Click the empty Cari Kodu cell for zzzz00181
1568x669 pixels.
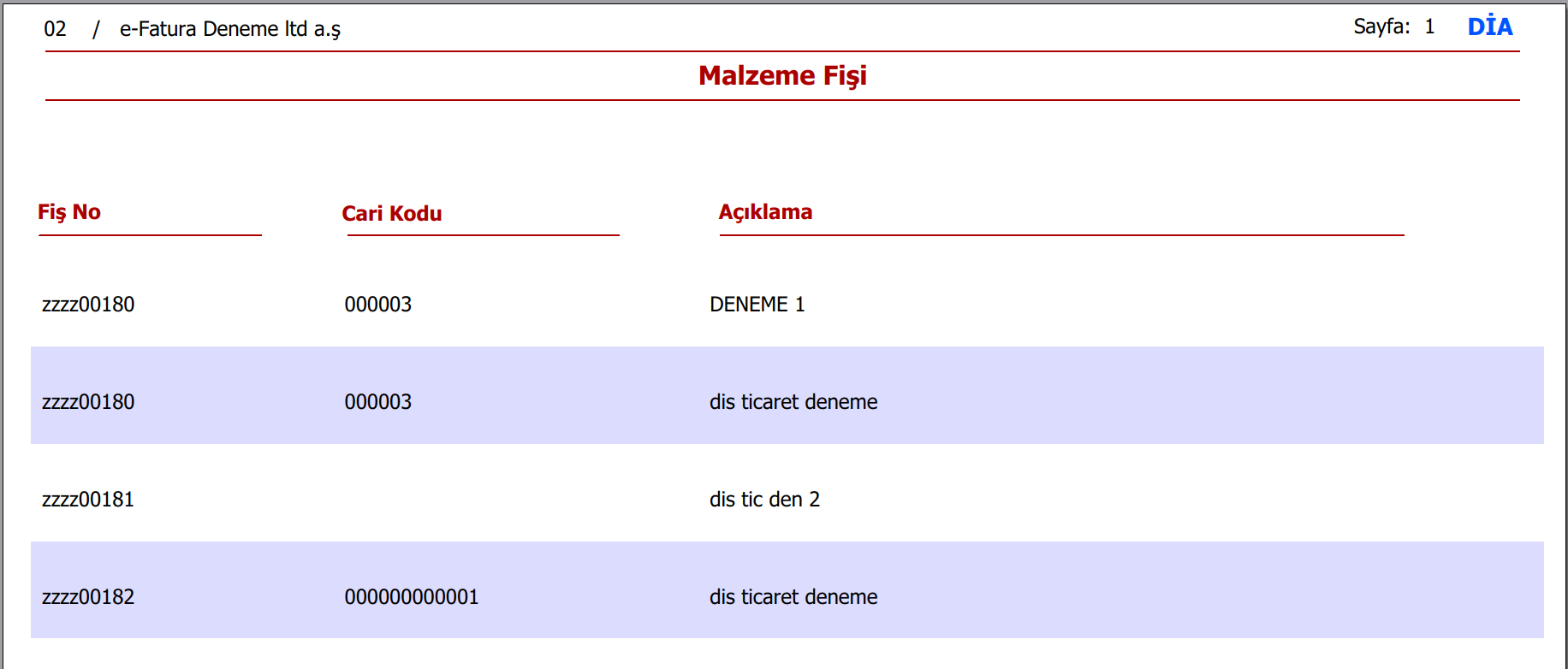[x=411, y=500]
